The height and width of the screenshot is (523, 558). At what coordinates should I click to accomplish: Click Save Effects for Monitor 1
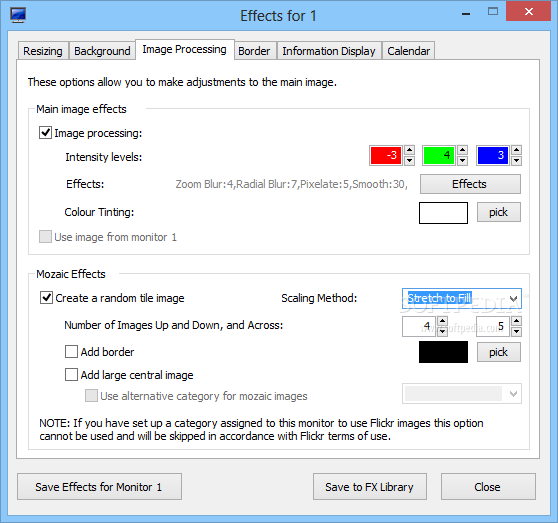tap(99, 486)
